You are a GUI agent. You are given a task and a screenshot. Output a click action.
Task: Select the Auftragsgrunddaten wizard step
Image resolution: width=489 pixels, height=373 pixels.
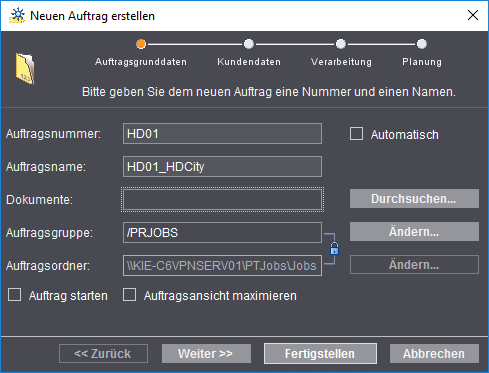(141, 62)
